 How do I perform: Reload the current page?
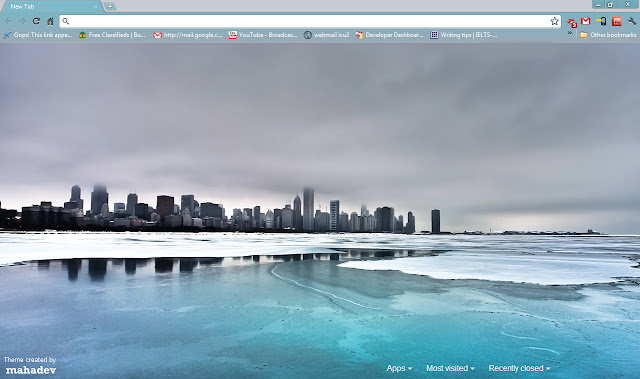click(x=36, y=21)
